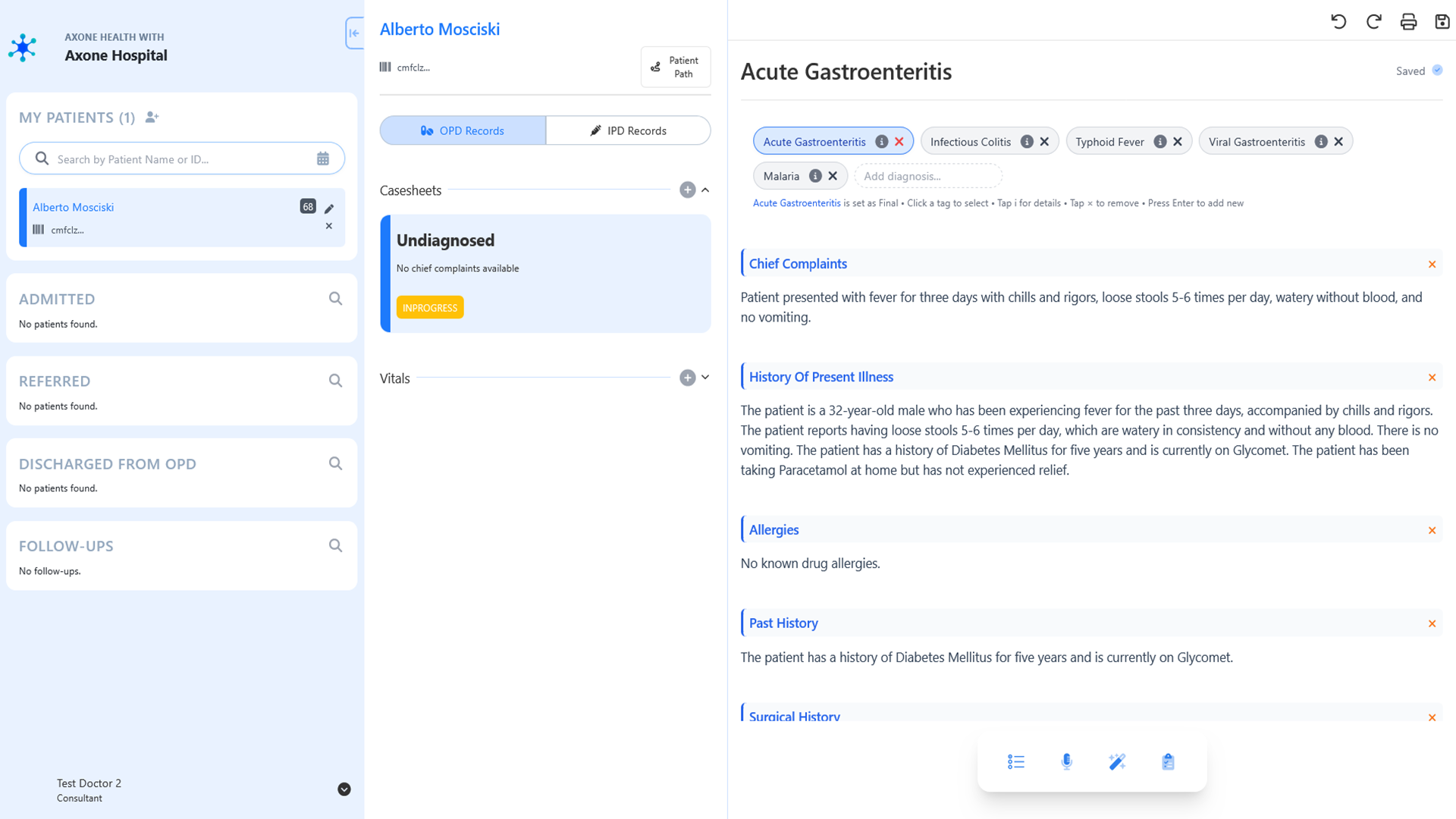Remove the Malaria diagnosis tag

(x=833, y=176)
